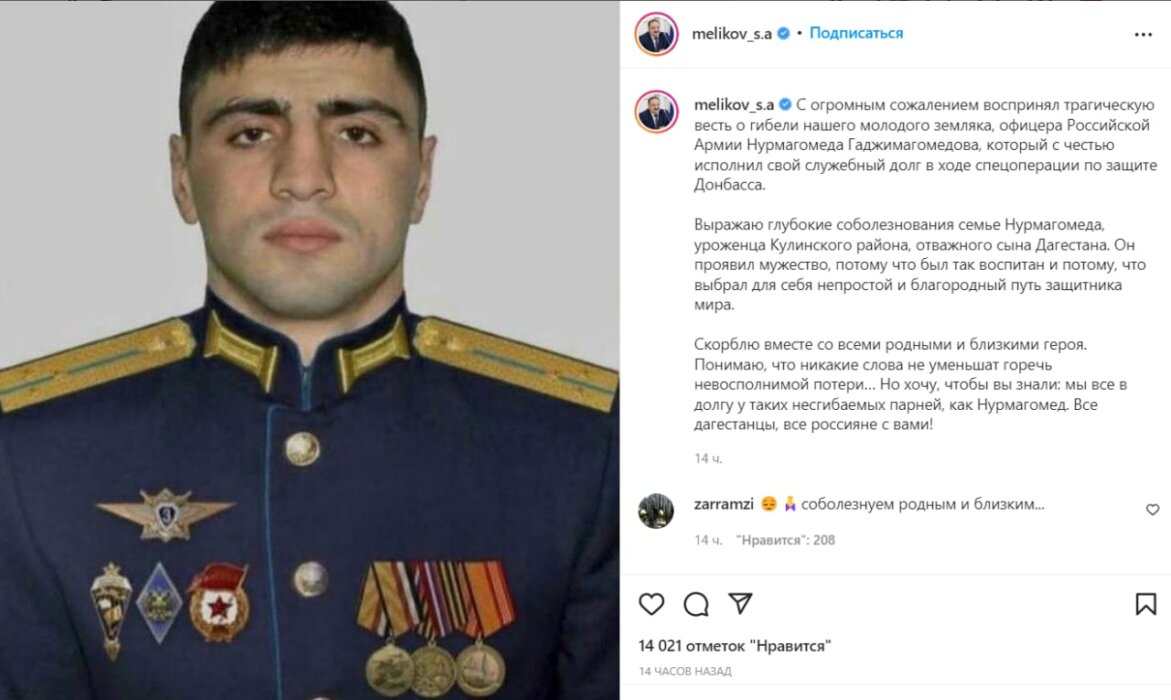Open melikov_s.a avatar next to caption

point(656,111)
